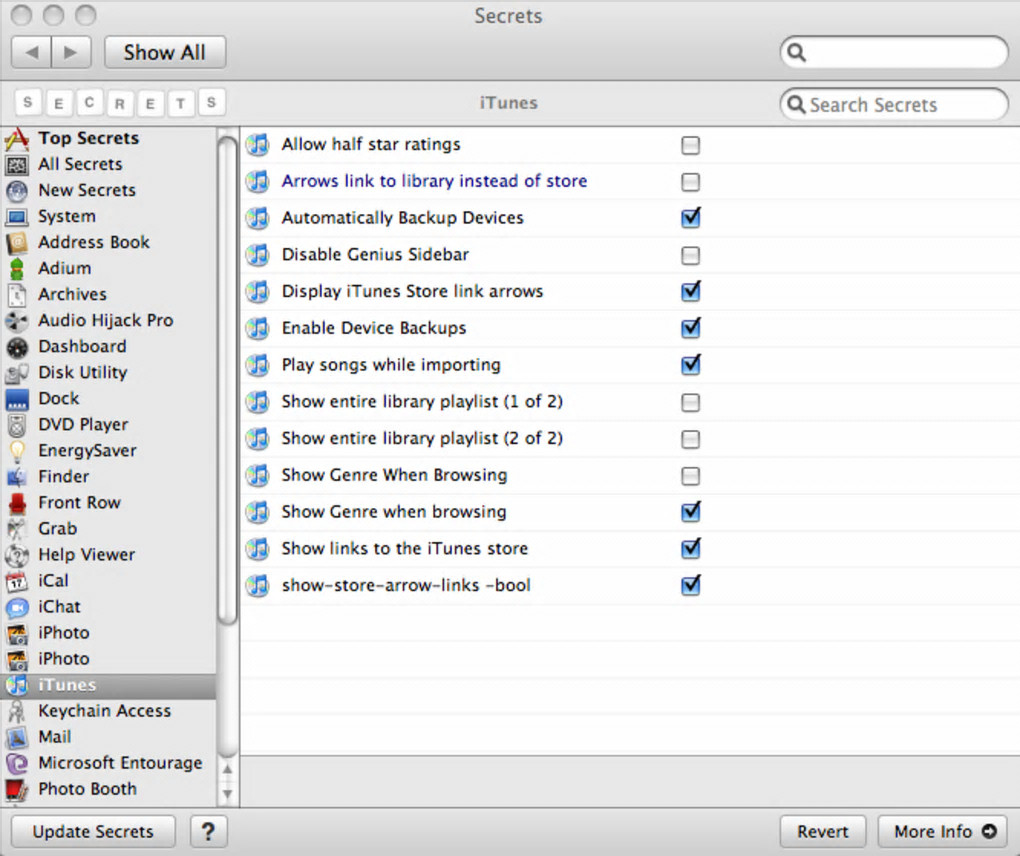The width and height of the screenshot is (1020, 856).
Task: Click the Search Secrets field
Action: click(894, 105)
